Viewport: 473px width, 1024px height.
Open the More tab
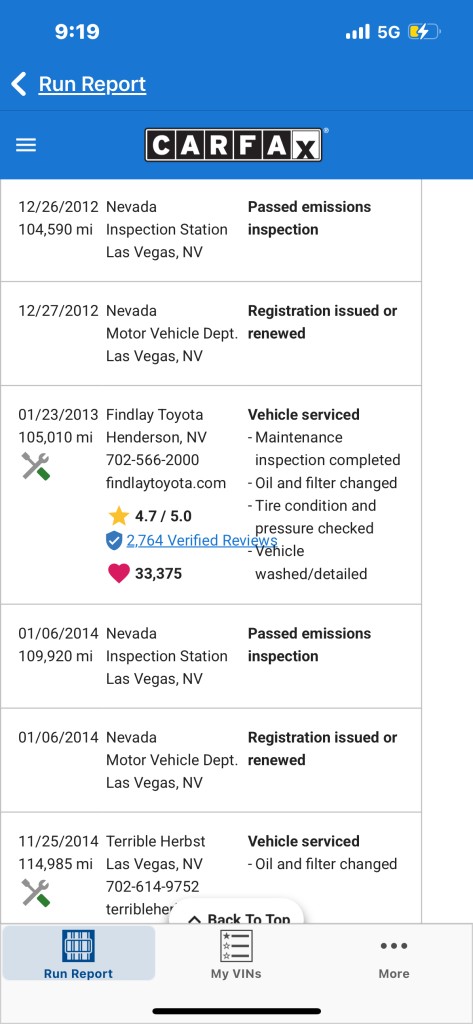tap(394, 959)
